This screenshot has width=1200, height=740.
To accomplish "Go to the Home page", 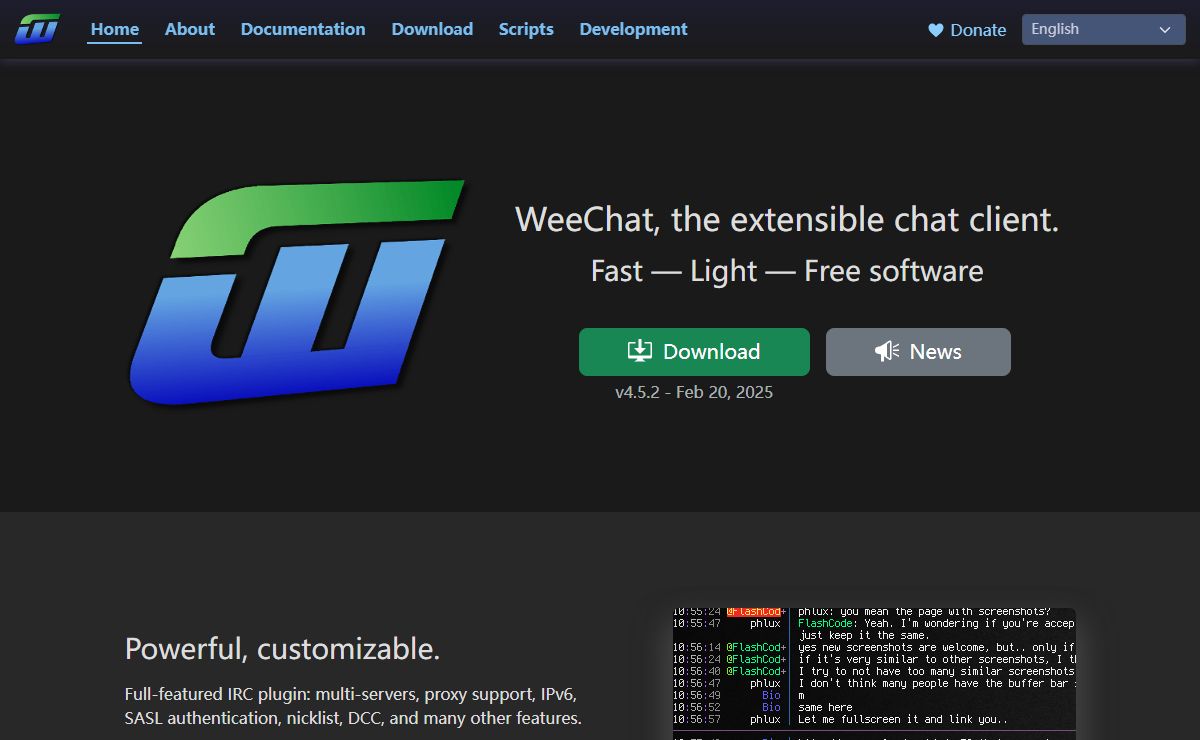I will tap(115, 29).
